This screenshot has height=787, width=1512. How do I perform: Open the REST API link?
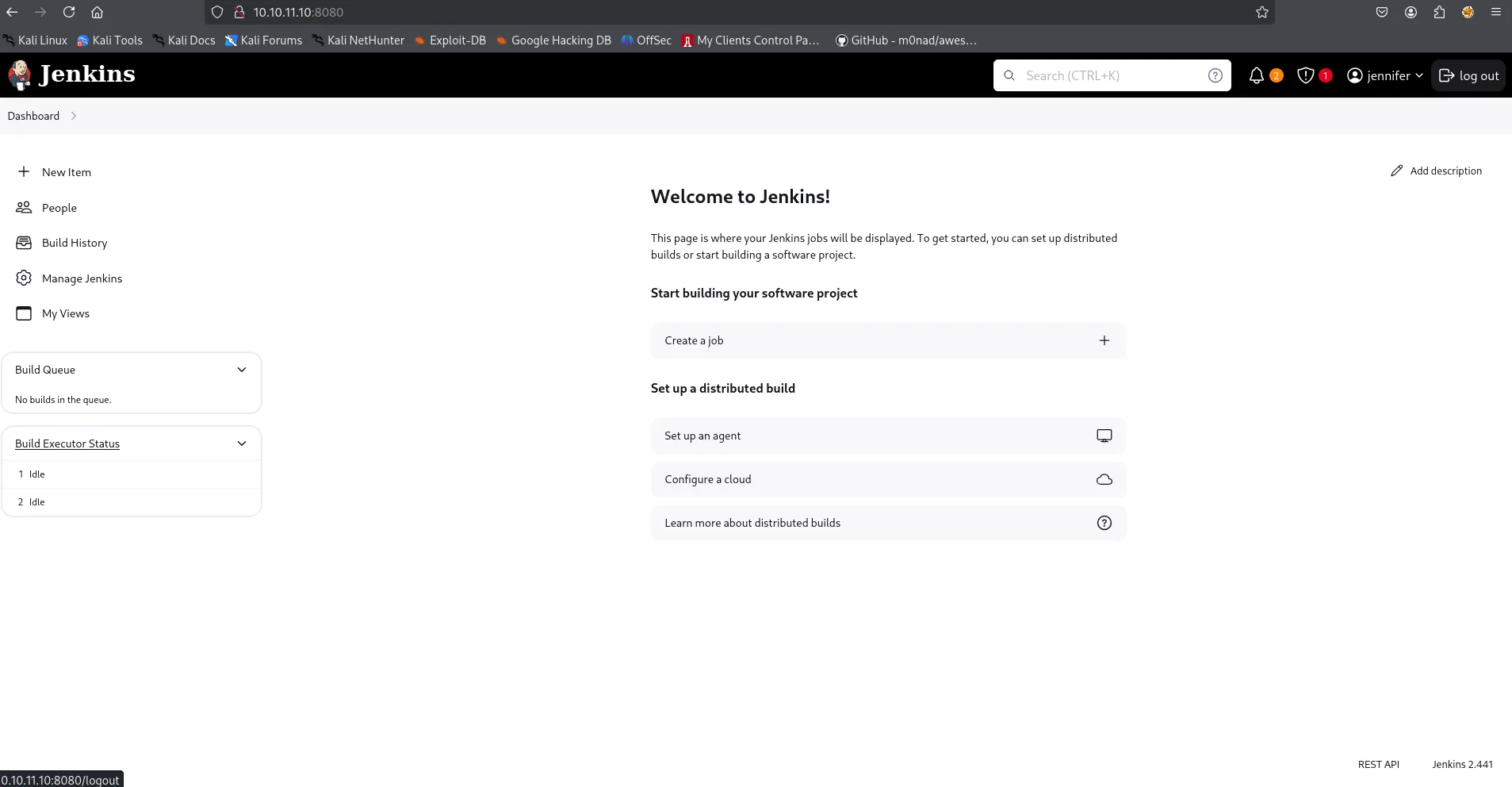(1378, 764)
